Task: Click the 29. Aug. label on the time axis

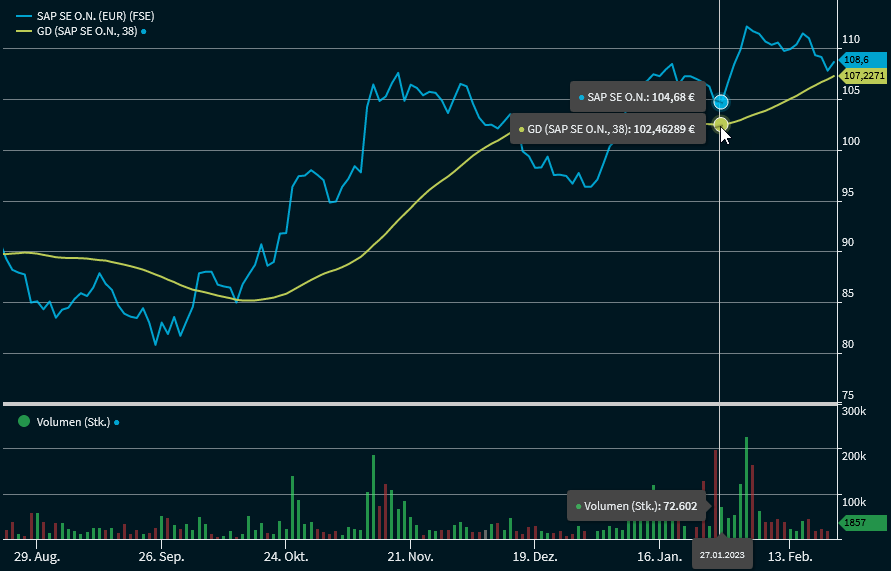Action: pos(33,556)
